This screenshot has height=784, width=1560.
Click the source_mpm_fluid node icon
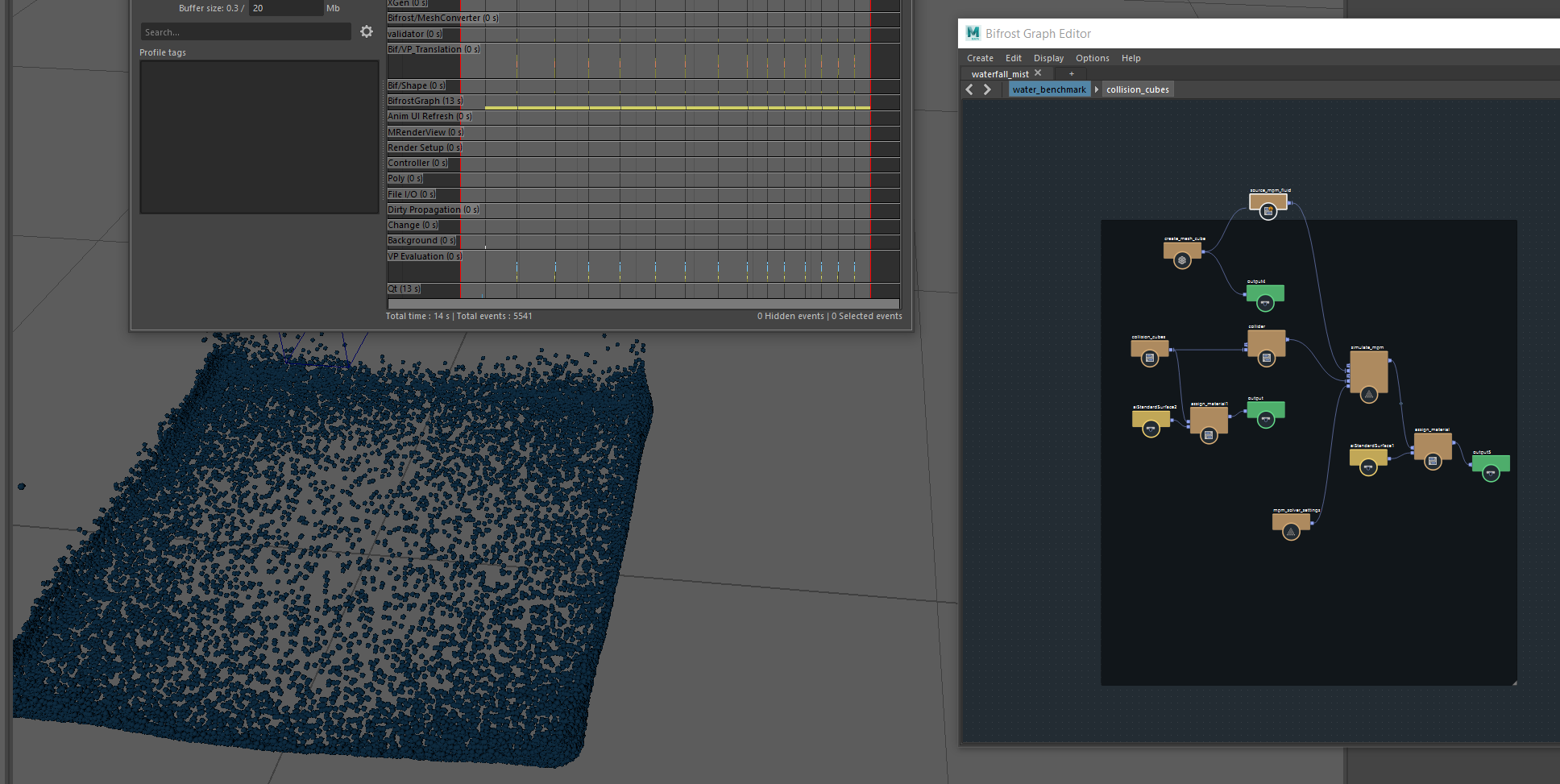click(1268, 211)
